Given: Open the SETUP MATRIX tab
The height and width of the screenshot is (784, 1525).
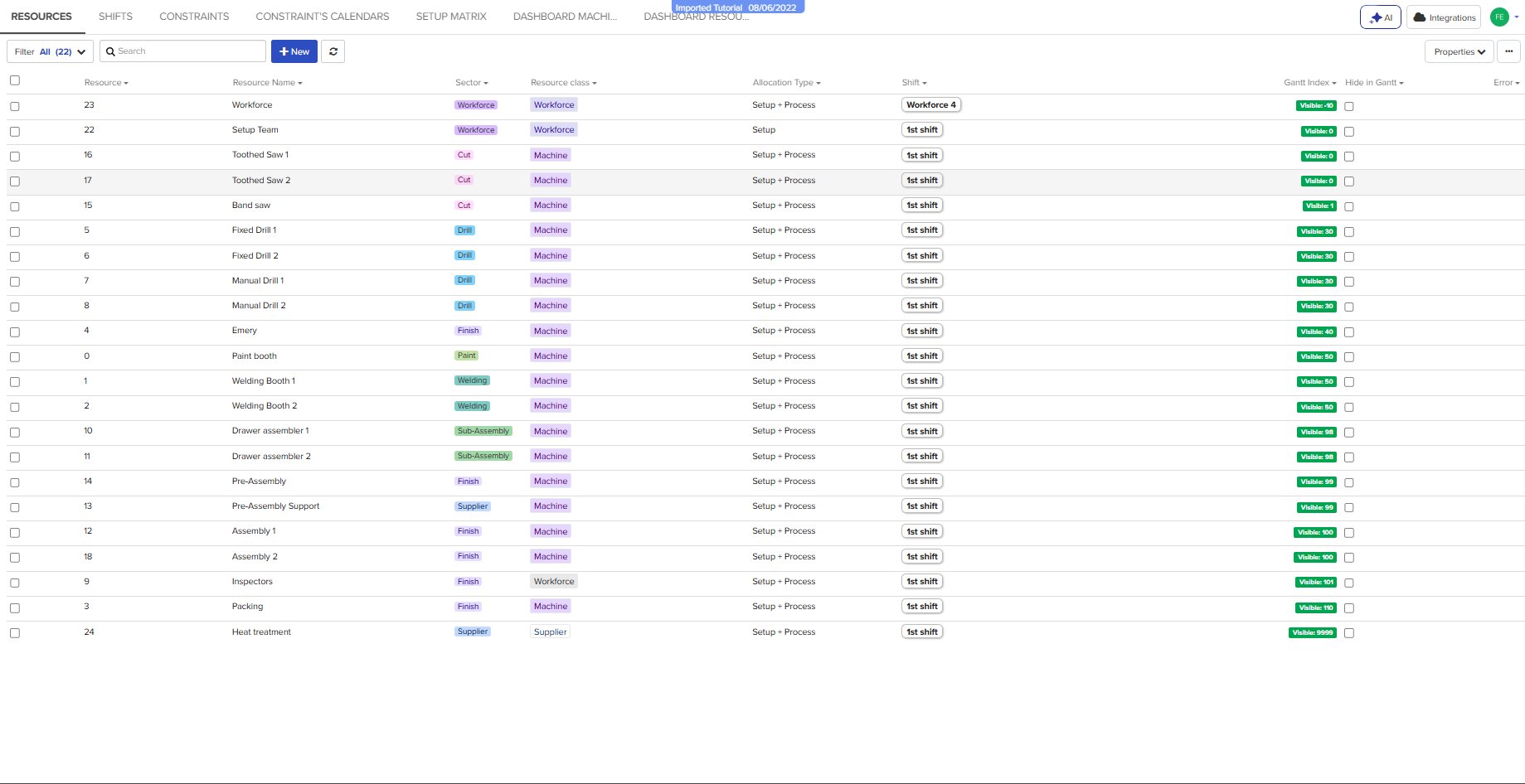Looking at the screenshot, I should click(x=451, y=17).
